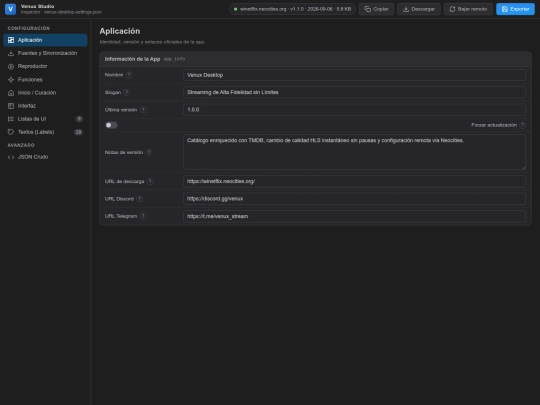
Task: Click the app_info section key label
Action: point(174,59)
